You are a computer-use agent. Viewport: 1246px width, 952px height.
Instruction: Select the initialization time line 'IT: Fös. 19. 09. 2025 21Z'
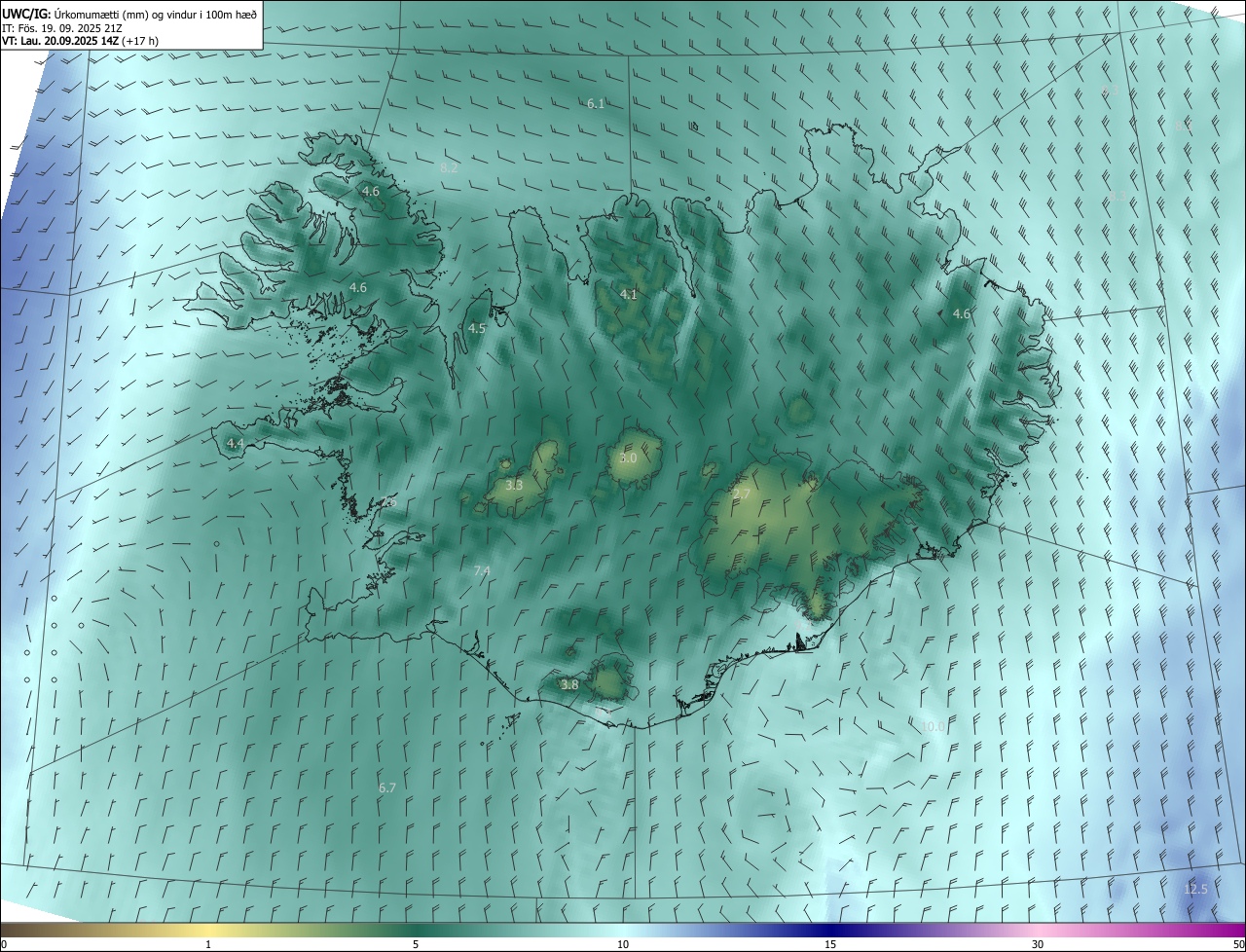coord(62,27)
